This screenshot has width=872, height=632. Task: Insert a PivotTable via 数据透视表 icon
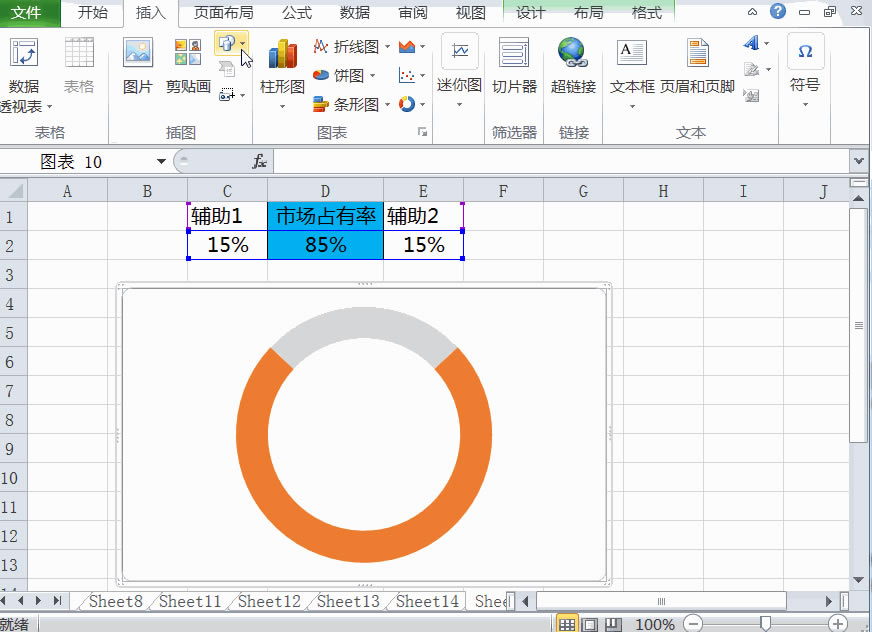point(24,53)
